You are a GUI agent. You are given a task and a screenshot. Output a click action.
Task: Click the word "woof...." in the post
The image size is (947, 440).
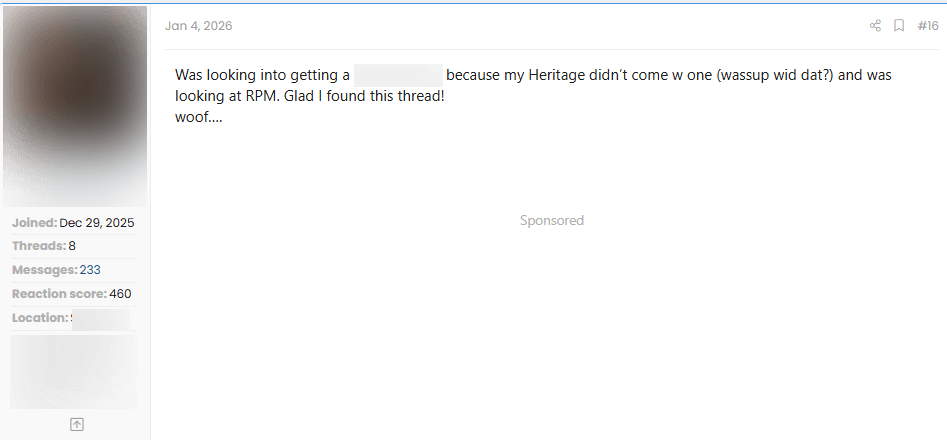click(x=198, y=117)
